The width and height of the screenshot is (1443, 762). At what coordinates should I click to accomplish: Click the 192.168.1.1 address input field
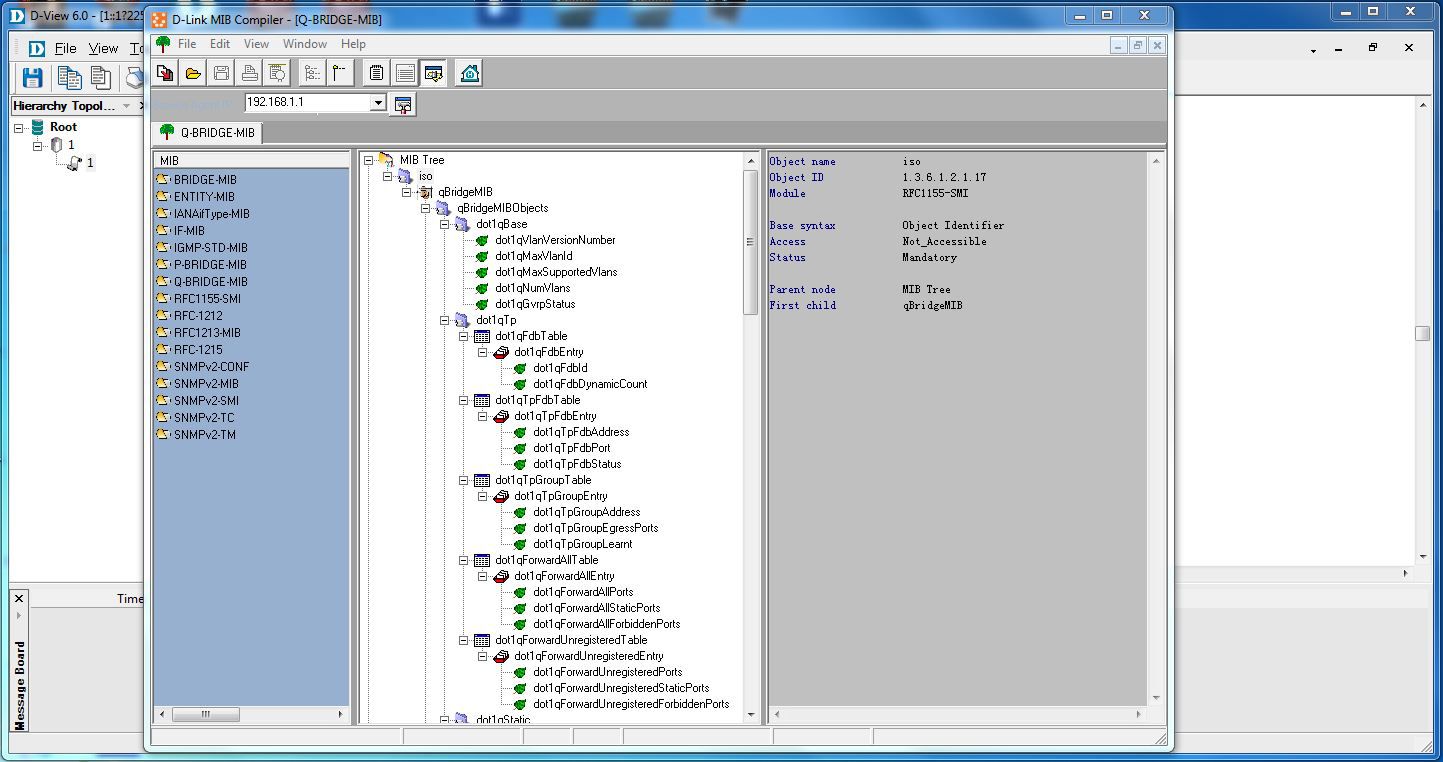pos(307,103)
